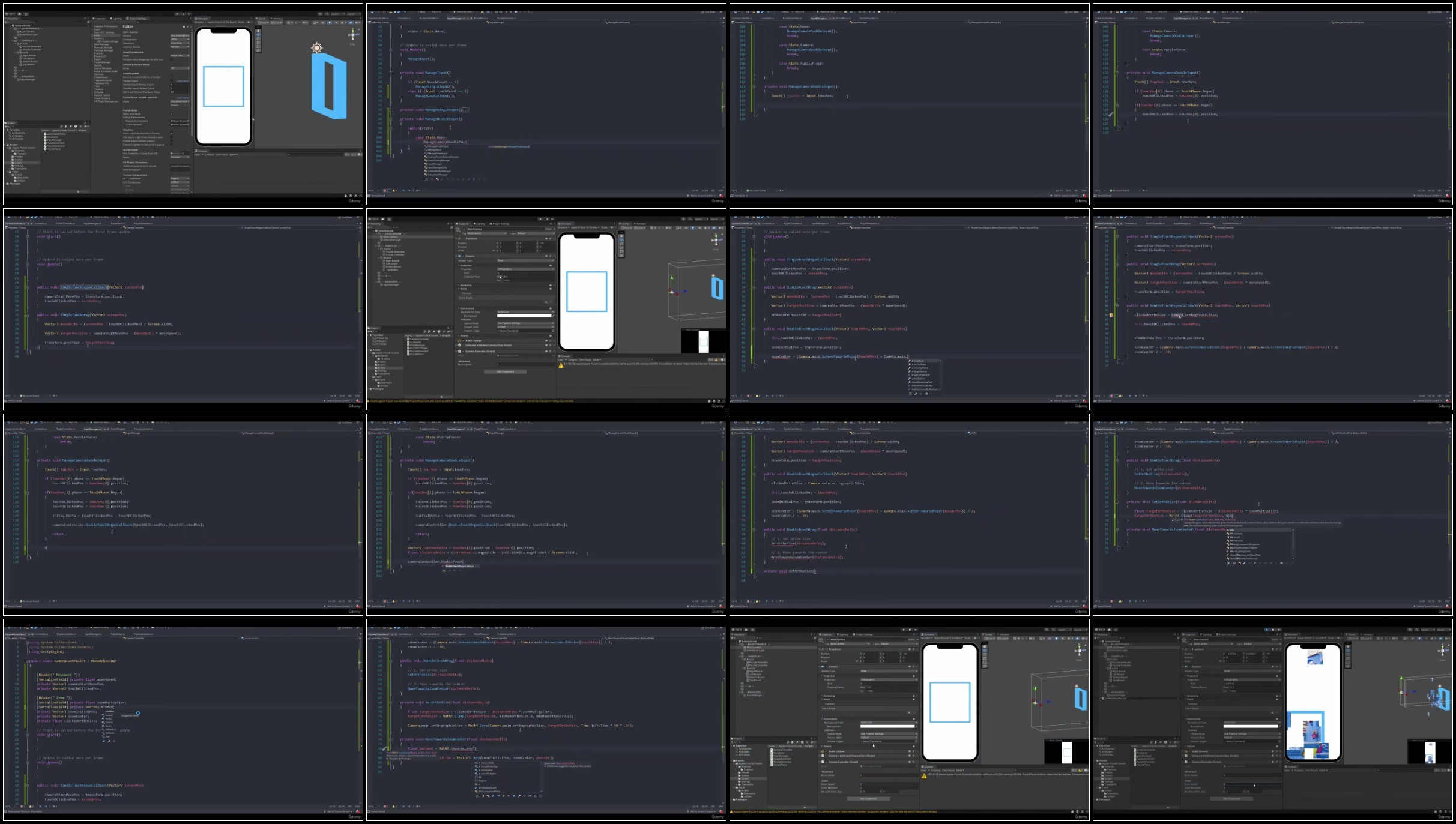Toggle Enable Enlighten for Baked GI checkbox
Image resolution: width=1456 pixels, height=824 pixels.
(172, 145)
